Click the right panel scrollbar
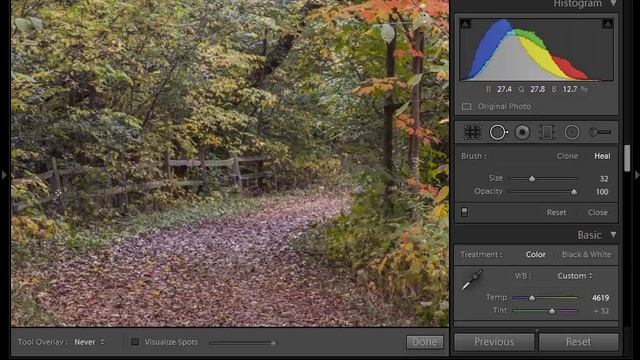Screen dimensions: 640x360 tap(627, 158)
